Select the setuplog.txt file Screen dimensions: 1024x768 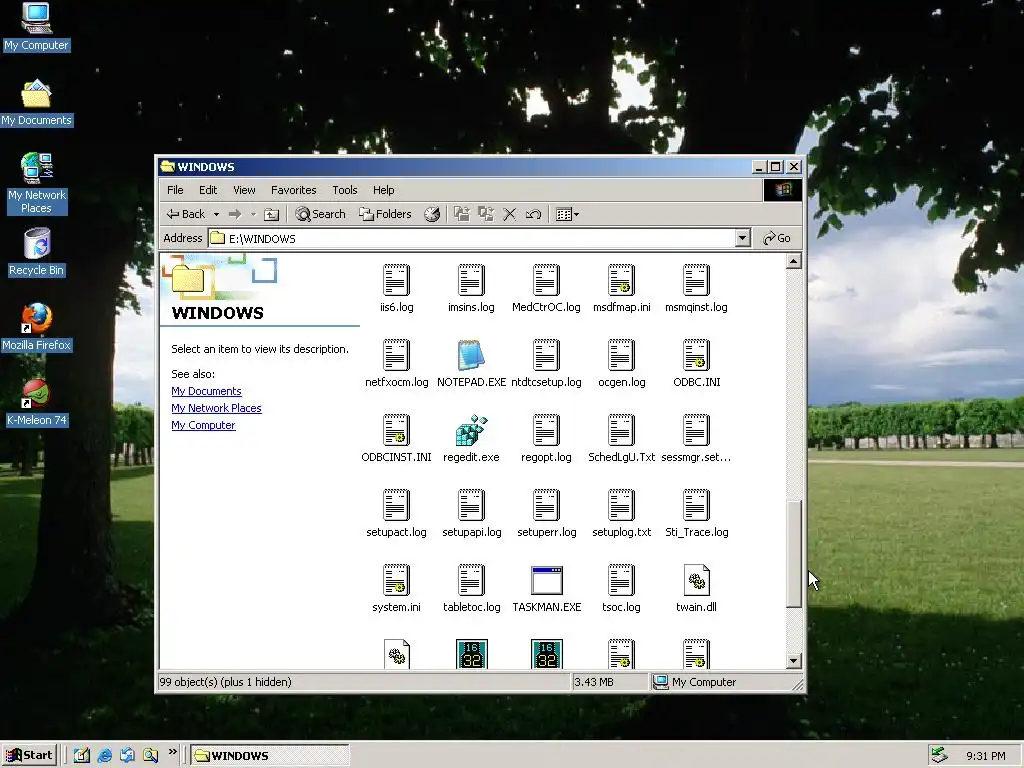(622, 513)
